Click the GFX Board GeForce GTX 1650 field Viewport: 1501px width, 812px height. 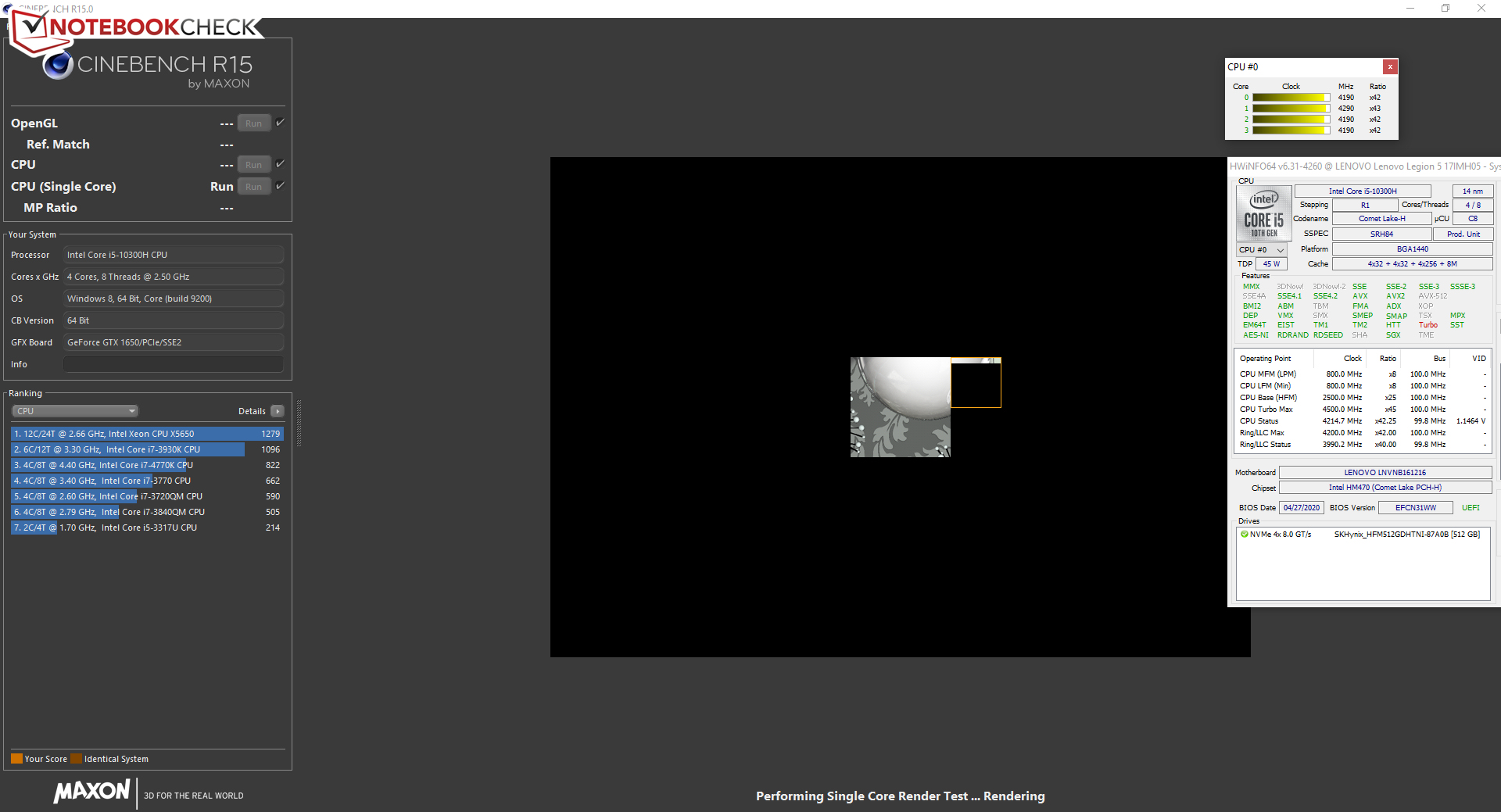pos(174,342)
